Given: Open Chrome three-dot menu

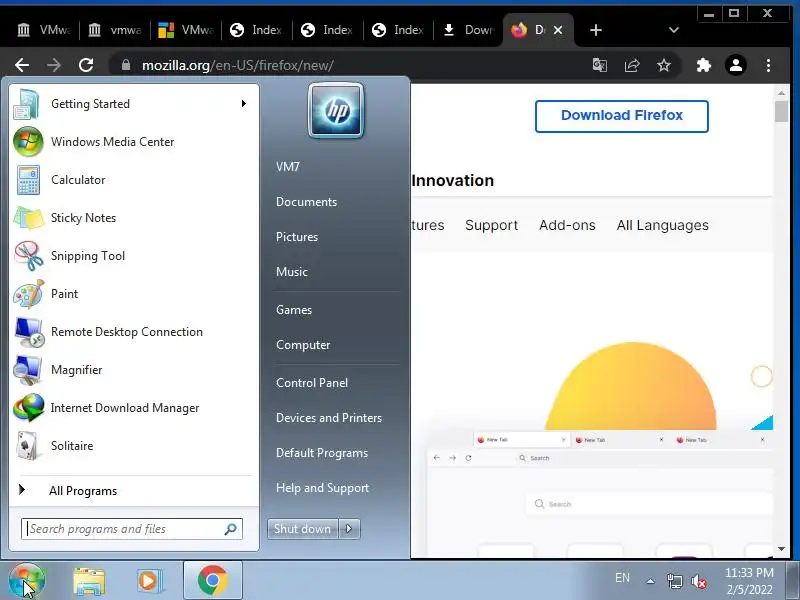Looking at the screenshot, I should 768,65.
